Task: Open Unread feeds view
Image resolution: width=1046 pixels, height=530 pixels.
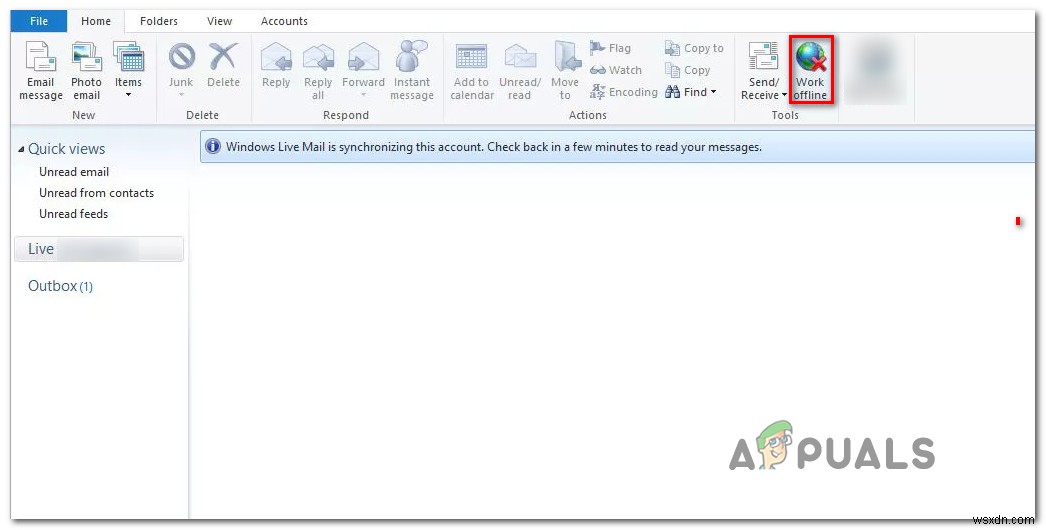Action: tap(73, 214)
